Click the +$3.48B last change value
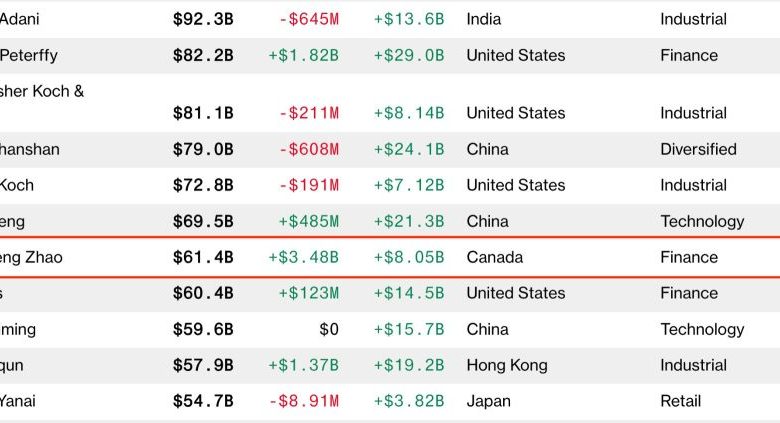 303,257
